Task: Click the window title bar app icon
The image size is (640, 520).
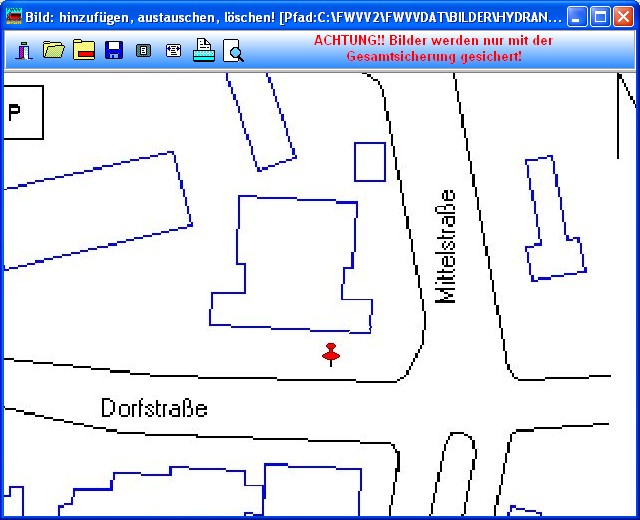Action: [14, 16]
